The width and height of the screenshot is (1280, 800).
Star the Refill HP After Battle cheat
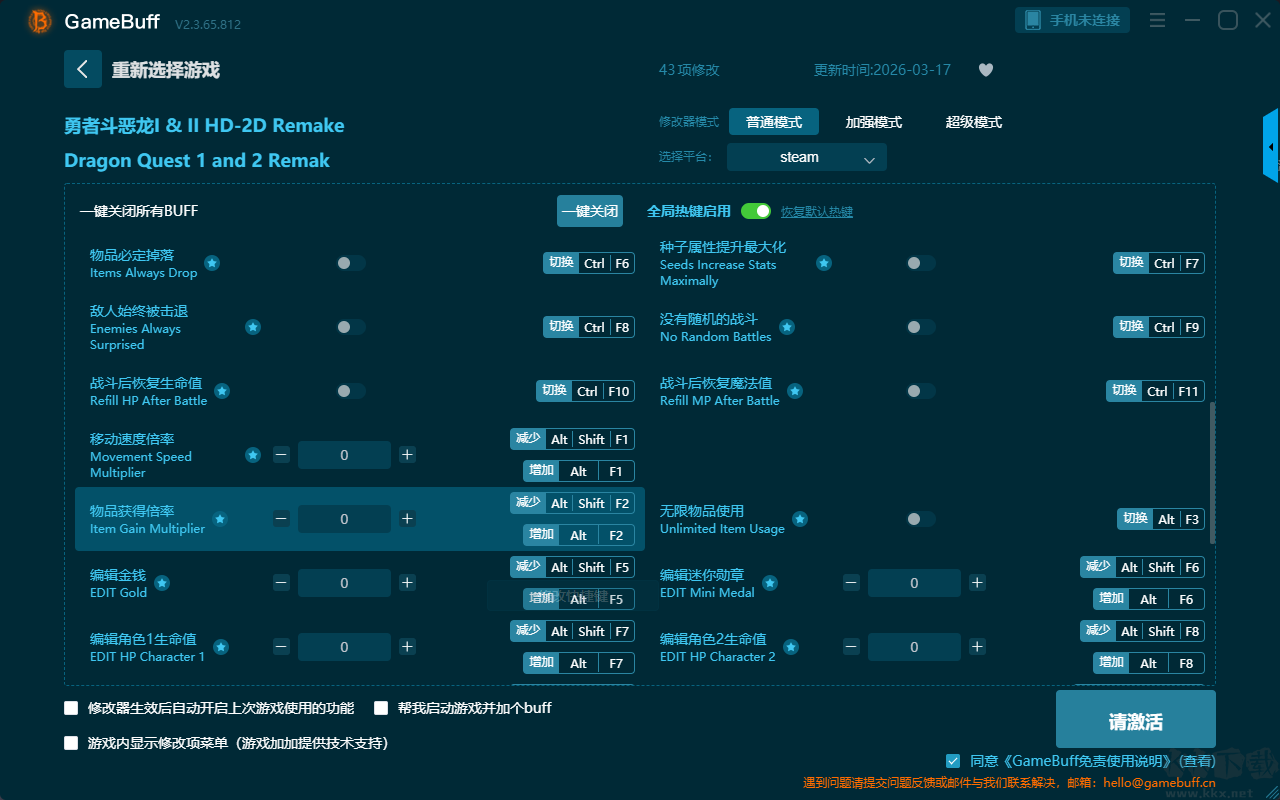222,391
